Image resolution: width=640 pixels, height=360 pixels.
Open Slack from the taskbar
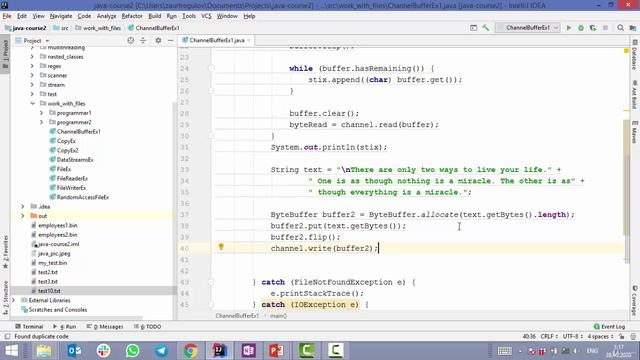point(103,351)
